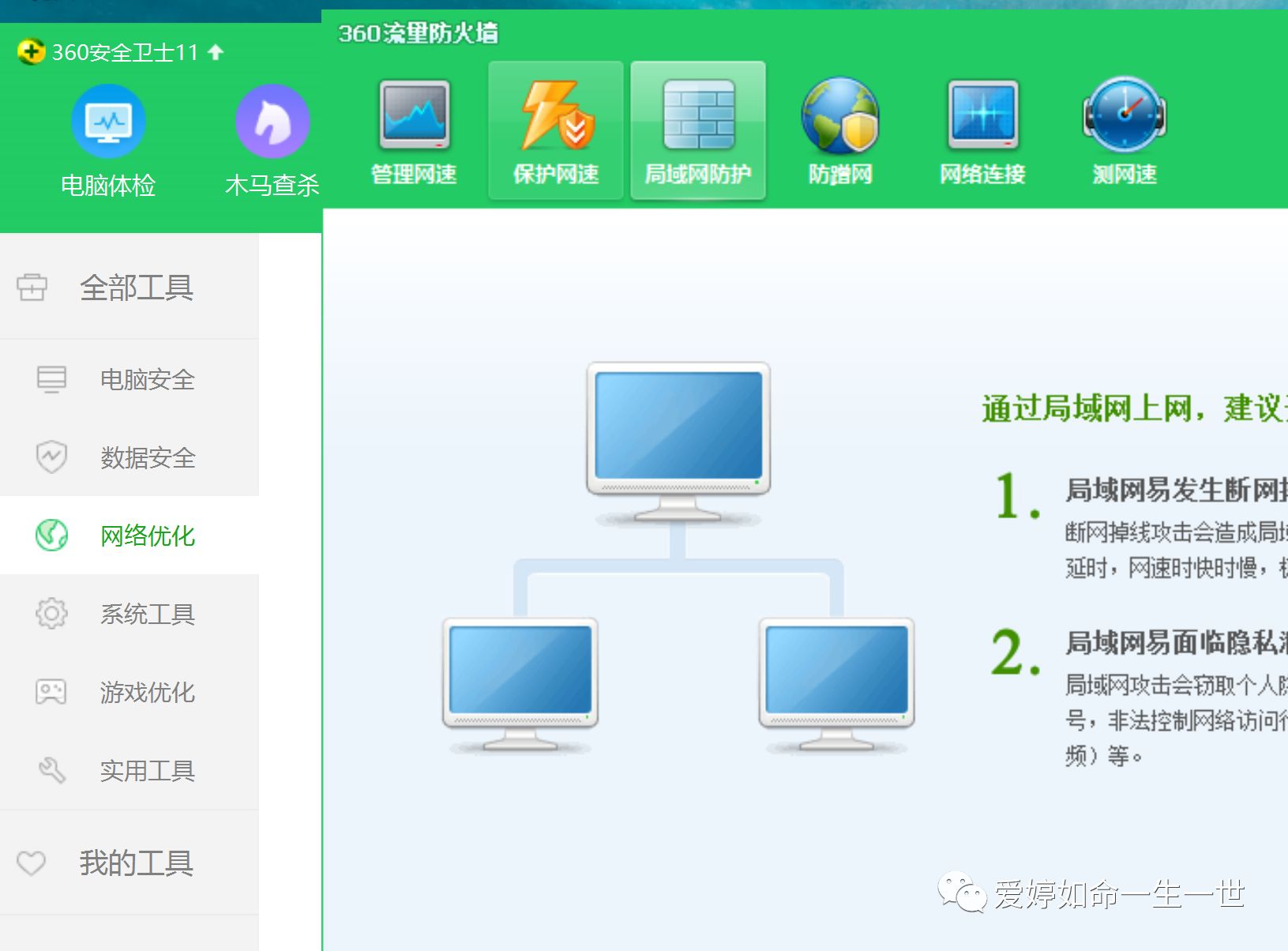
Task: Select 全部工具 in the sidebar
Action: [x=130, y=287]
